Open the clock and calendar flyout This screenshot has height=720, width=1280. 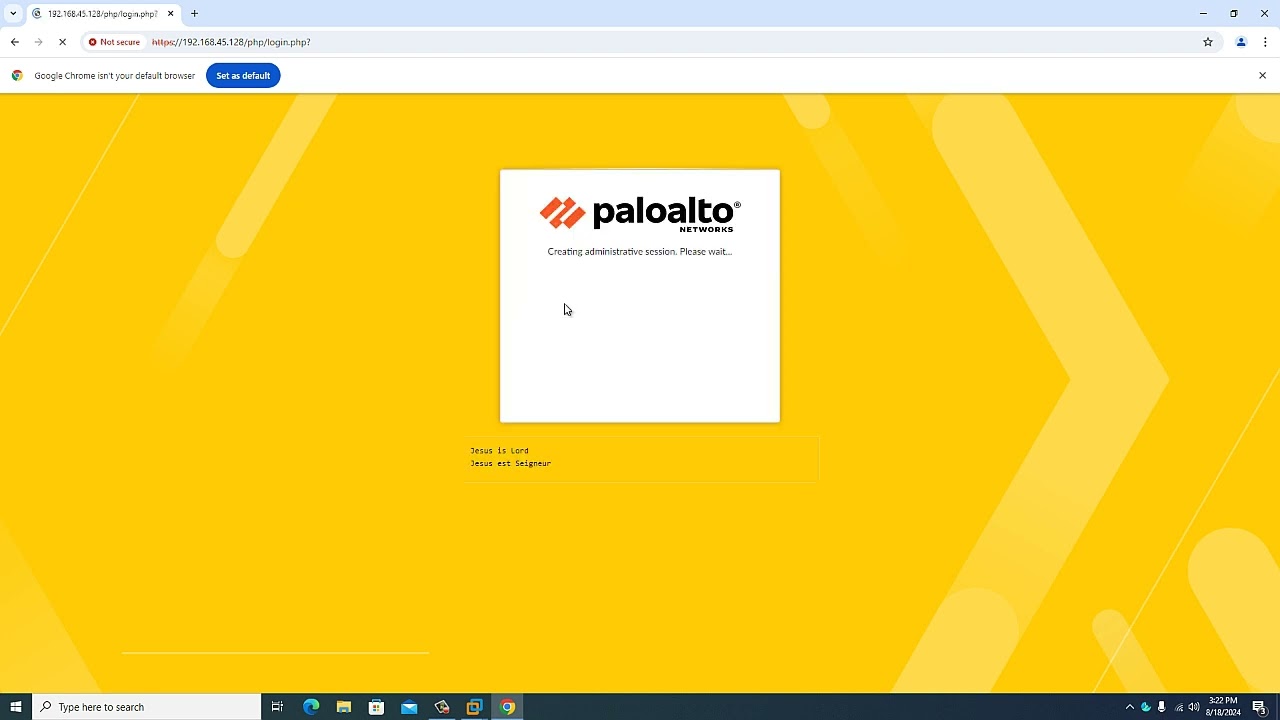[x=1223, y=707]
